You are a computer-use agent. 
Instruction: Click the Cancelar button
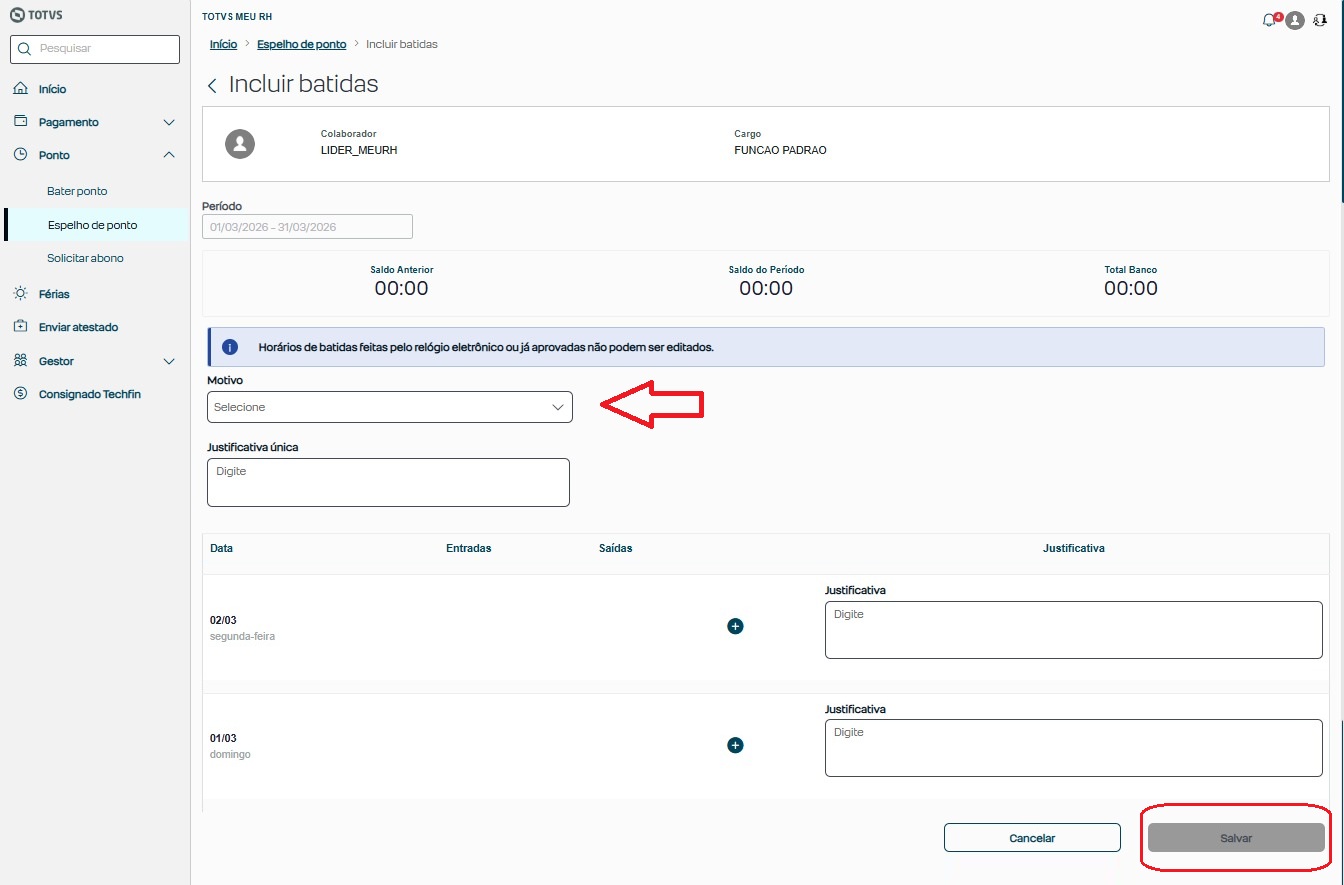click(1032, 838)
